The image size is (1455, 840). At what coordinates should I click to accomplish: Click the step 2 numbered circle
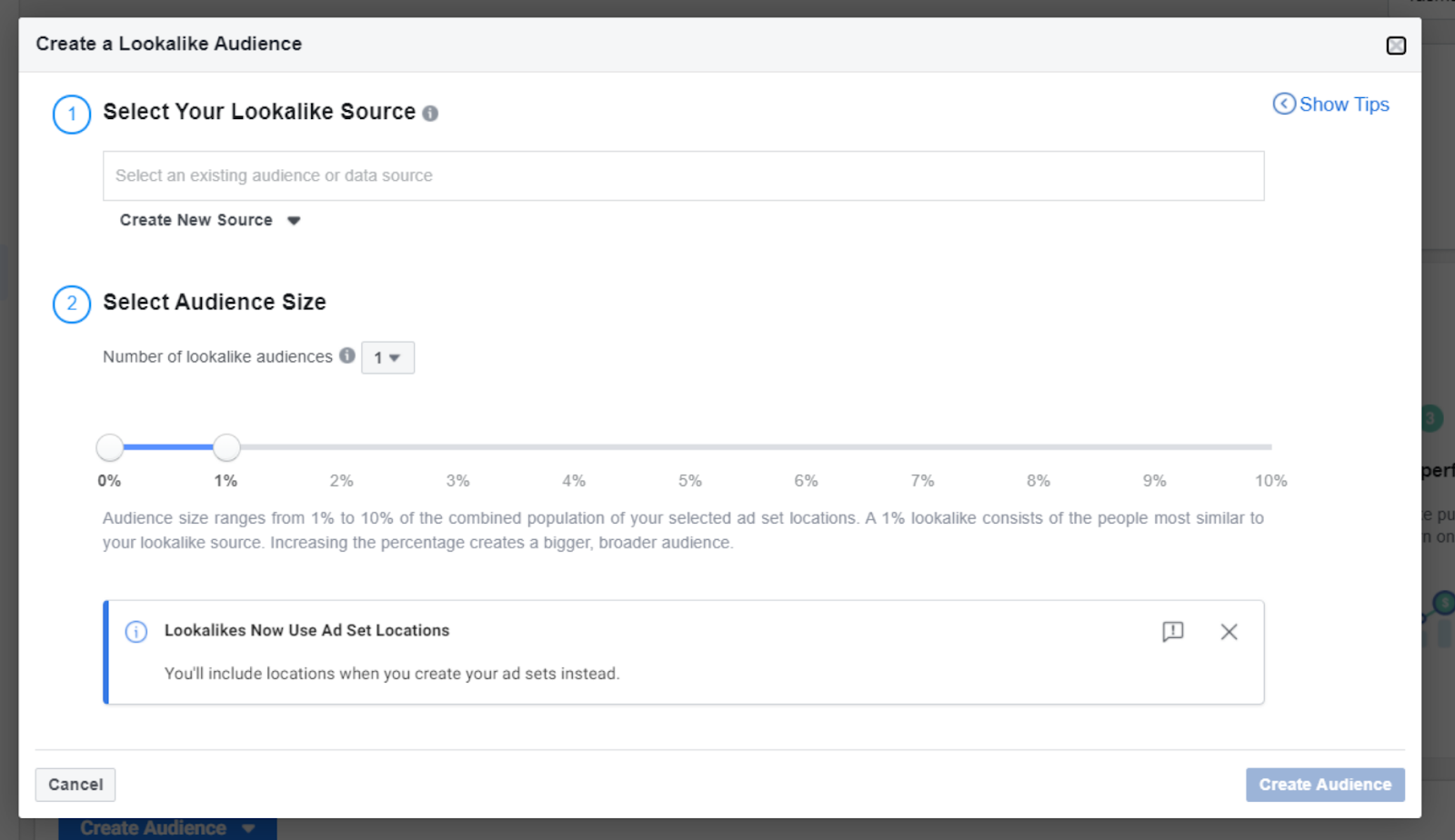(x=71, y=305)
